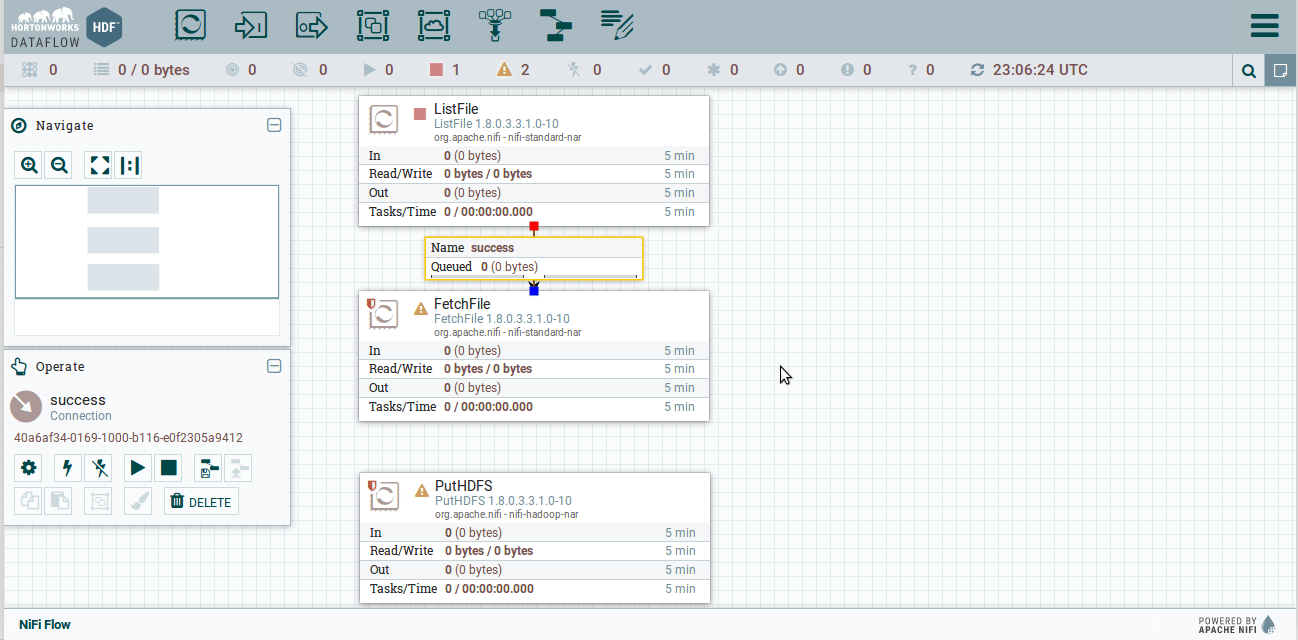The width and height of the screenshot is (1298, 640).
Task: Select the Template toolbar icon
Action: point(556,25)
